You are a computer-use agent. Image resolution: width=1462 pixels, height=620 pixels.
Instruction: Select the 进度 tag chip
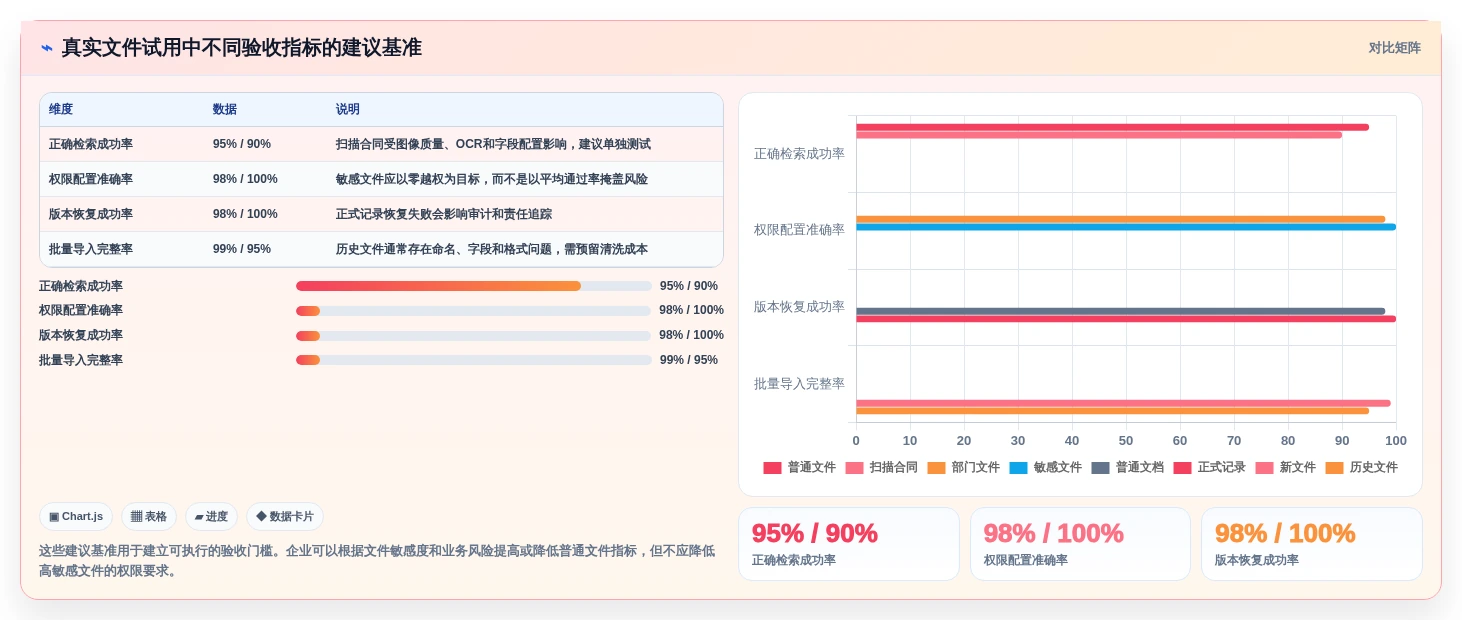point(211,516)
